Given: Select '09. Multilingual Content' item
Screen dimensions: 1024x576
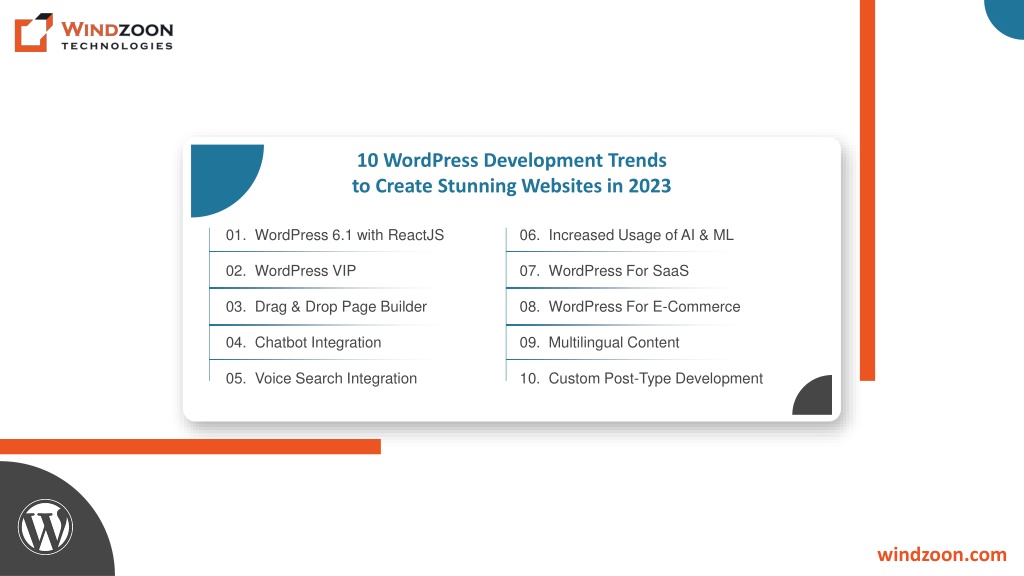Looking at the screenshot, I should tap(599, 343).
